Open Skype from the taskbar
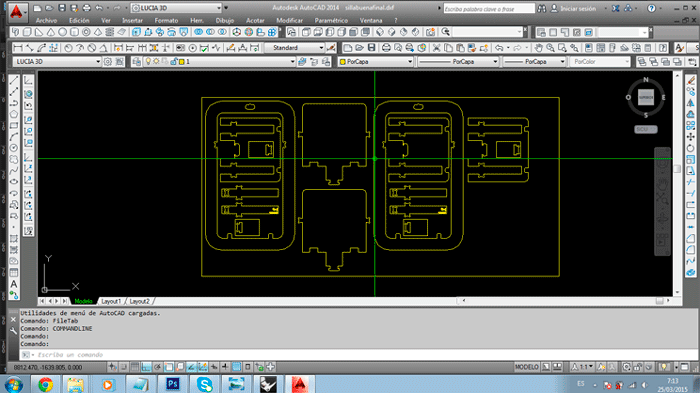 (204, 384)
